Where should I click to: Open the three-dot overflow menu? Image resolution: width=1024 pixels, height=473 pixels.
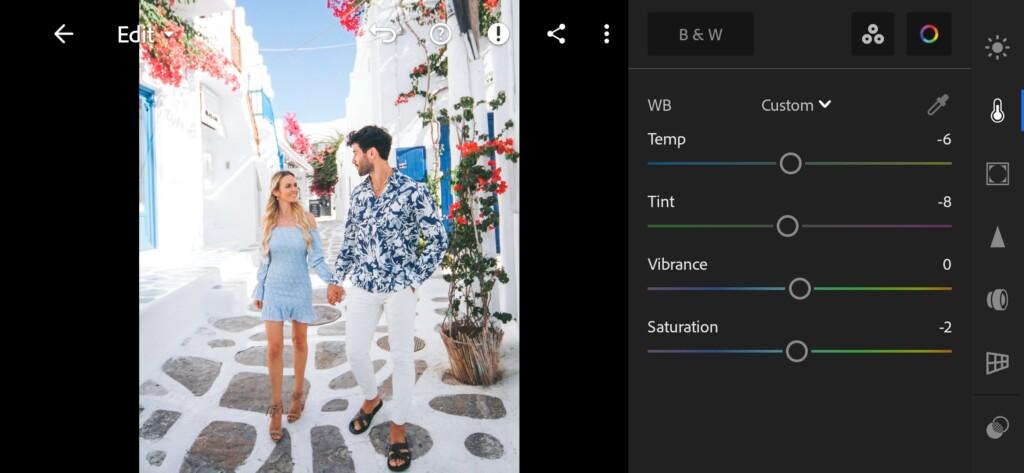click(607, 34)
